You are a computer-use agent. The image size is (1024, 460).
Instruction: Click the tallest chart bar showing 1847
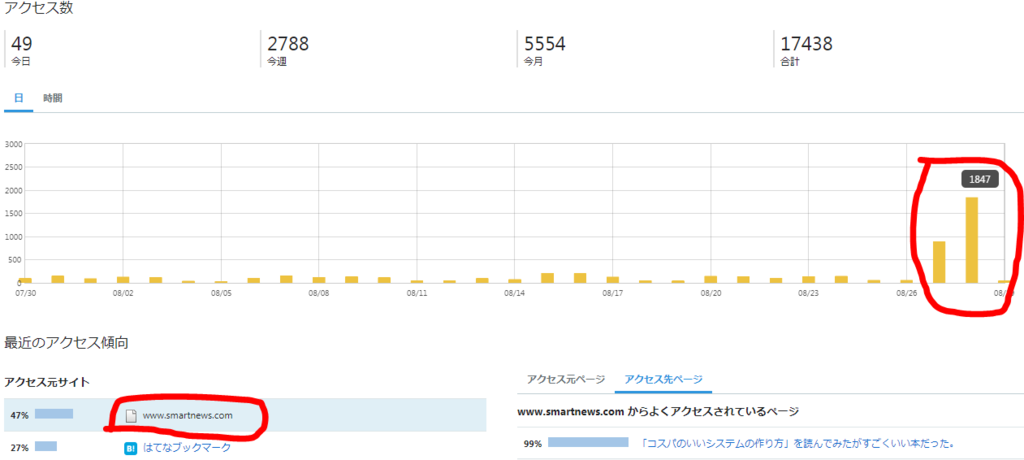coord(972,240)
